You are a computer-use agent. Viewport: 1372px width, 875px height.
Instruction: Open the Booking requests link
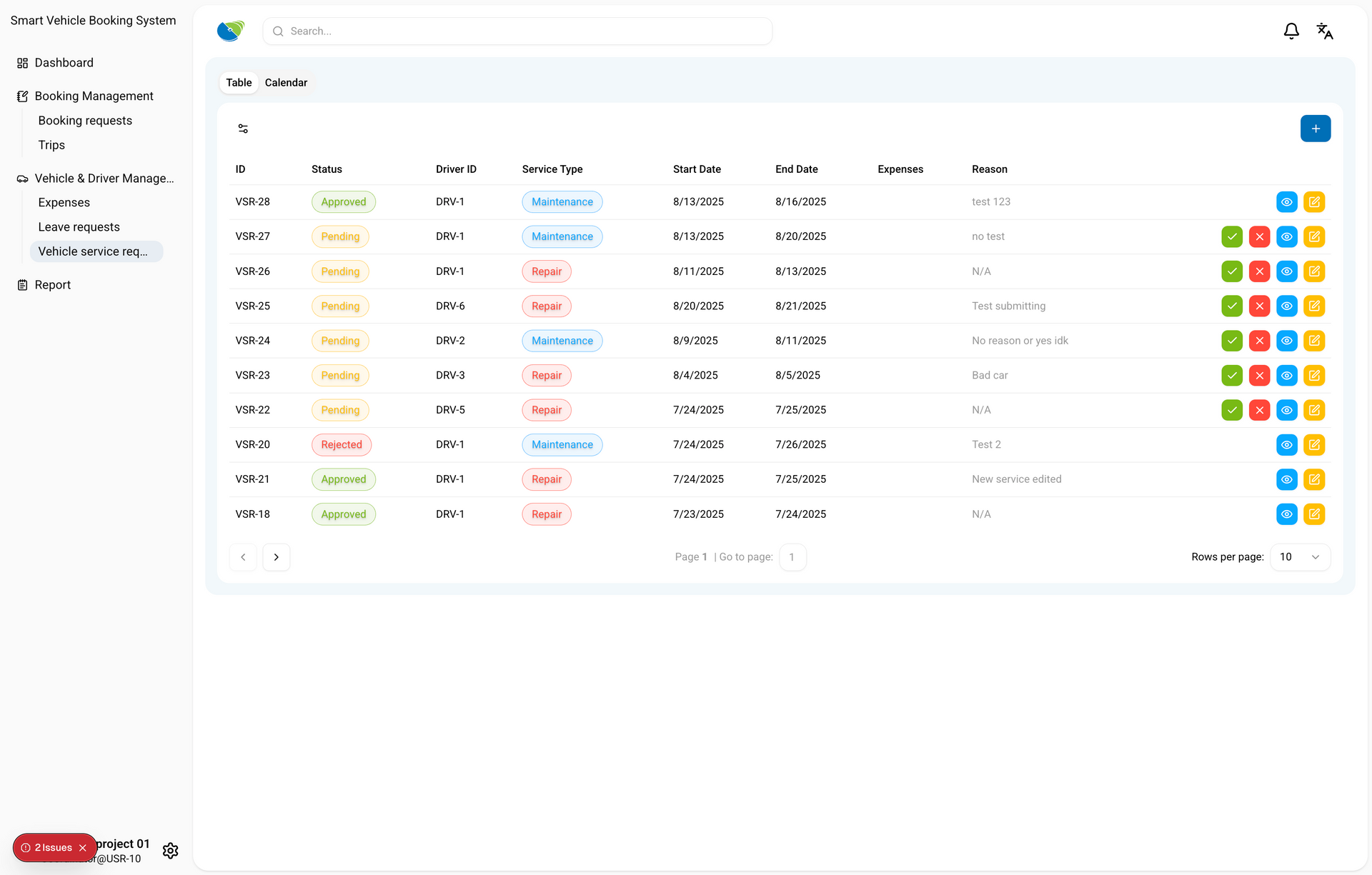[x=85, y=121]
